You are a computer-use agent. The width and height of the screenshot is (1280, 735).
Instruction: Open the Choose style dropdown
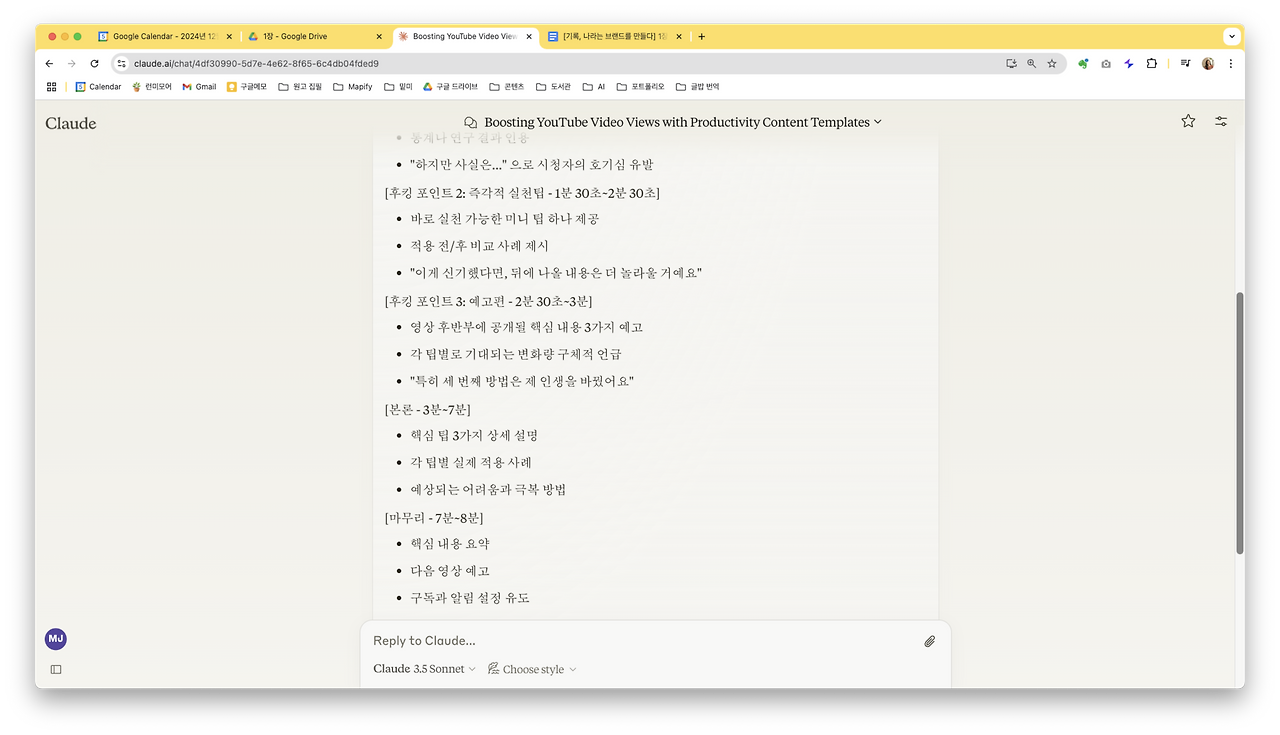531,669
